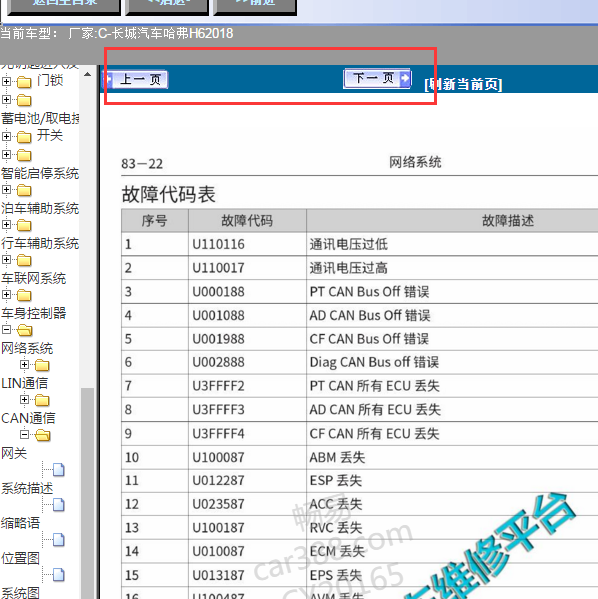
Task: Open the 缩略语 document
Action: coord(20,523)
